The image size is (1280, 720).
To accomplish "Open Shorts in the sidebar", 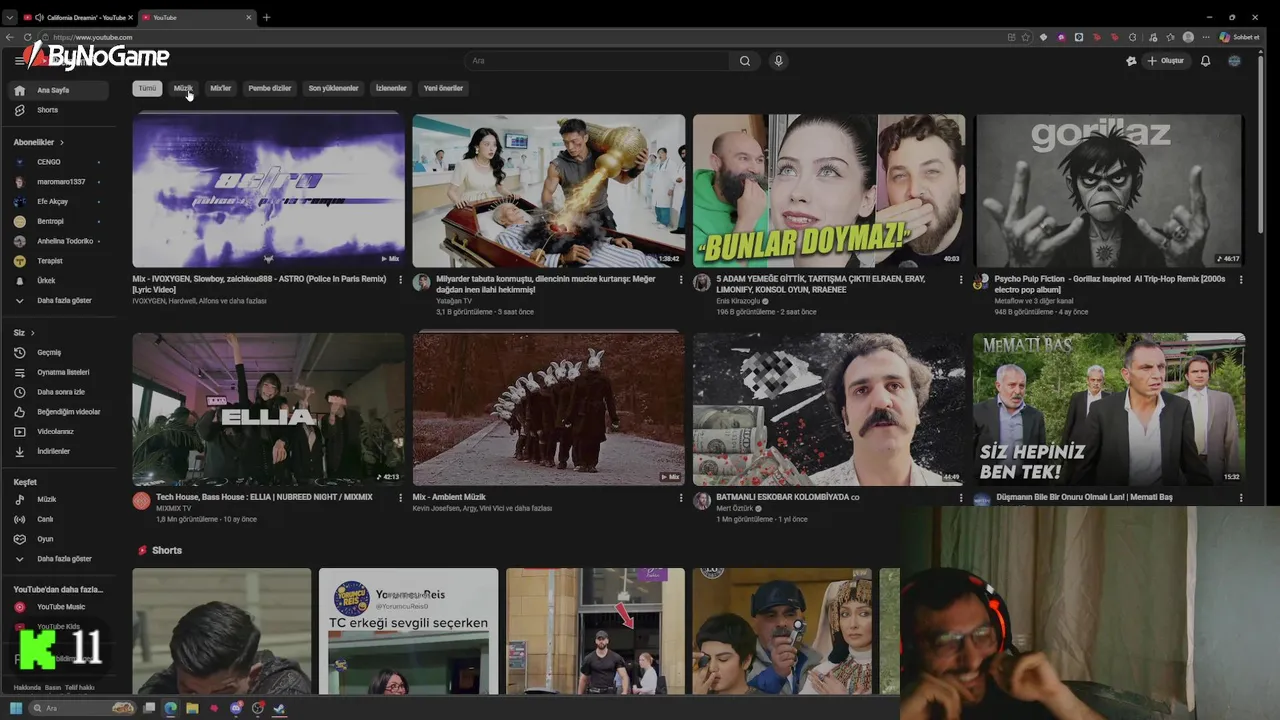I will (x=58, y=110).
